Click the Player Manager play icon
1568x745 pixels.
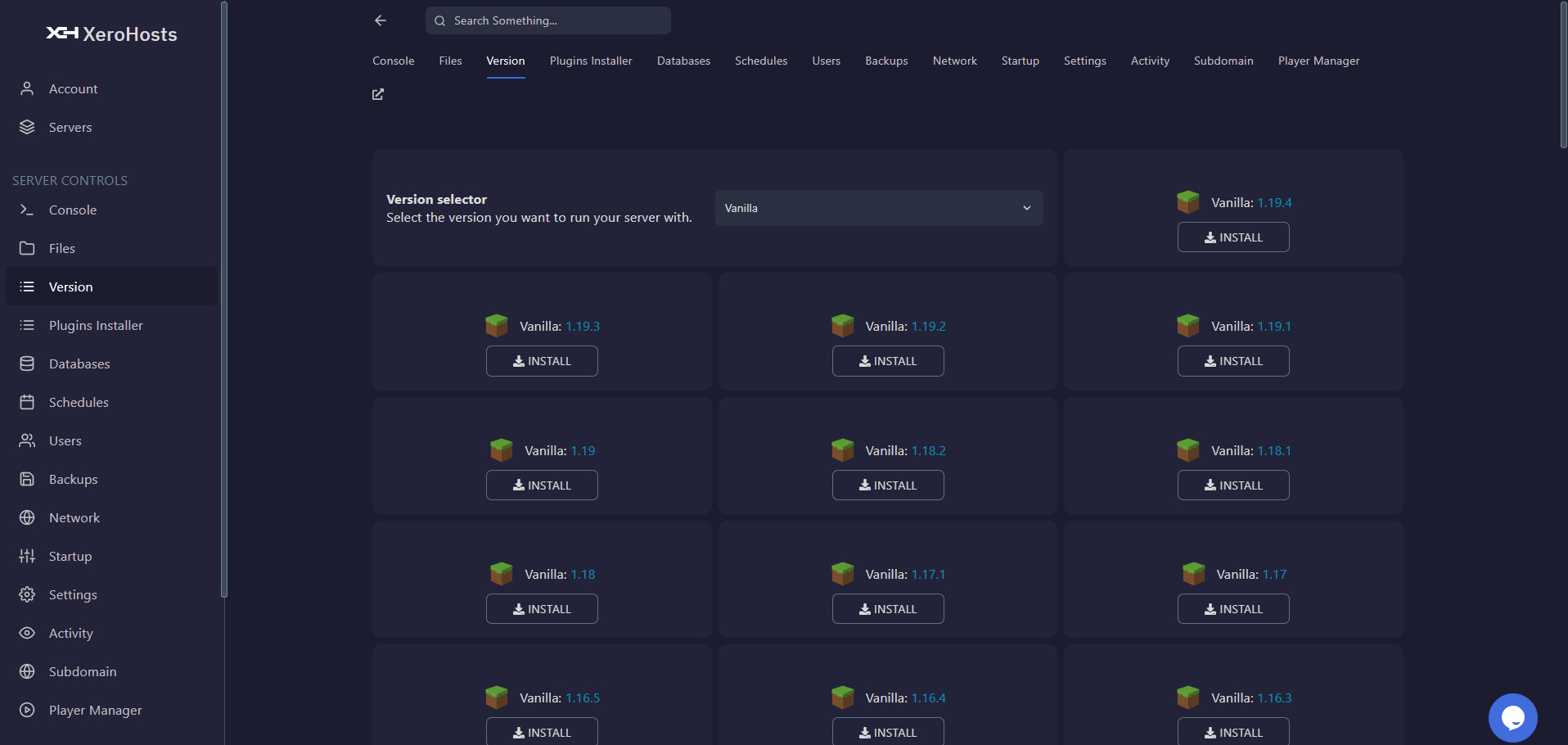[x=27, y=710]
